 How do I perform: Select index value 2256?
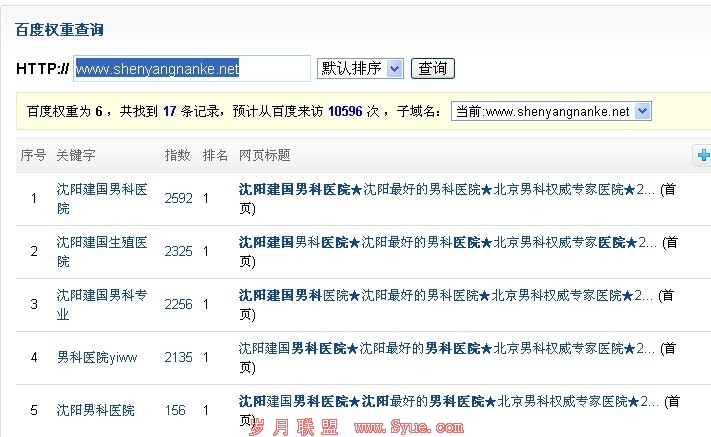(x=179, y=304)
